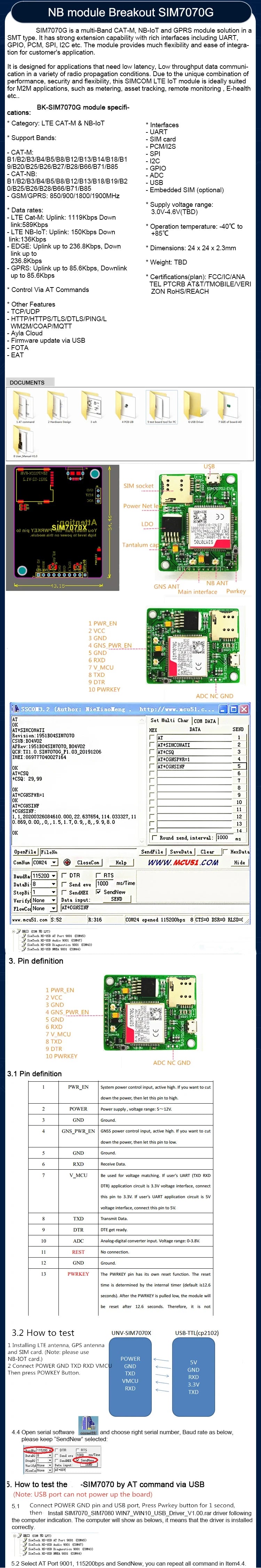Click row 1 send button for AT
261x1568 pixels.
coord(239,737)
